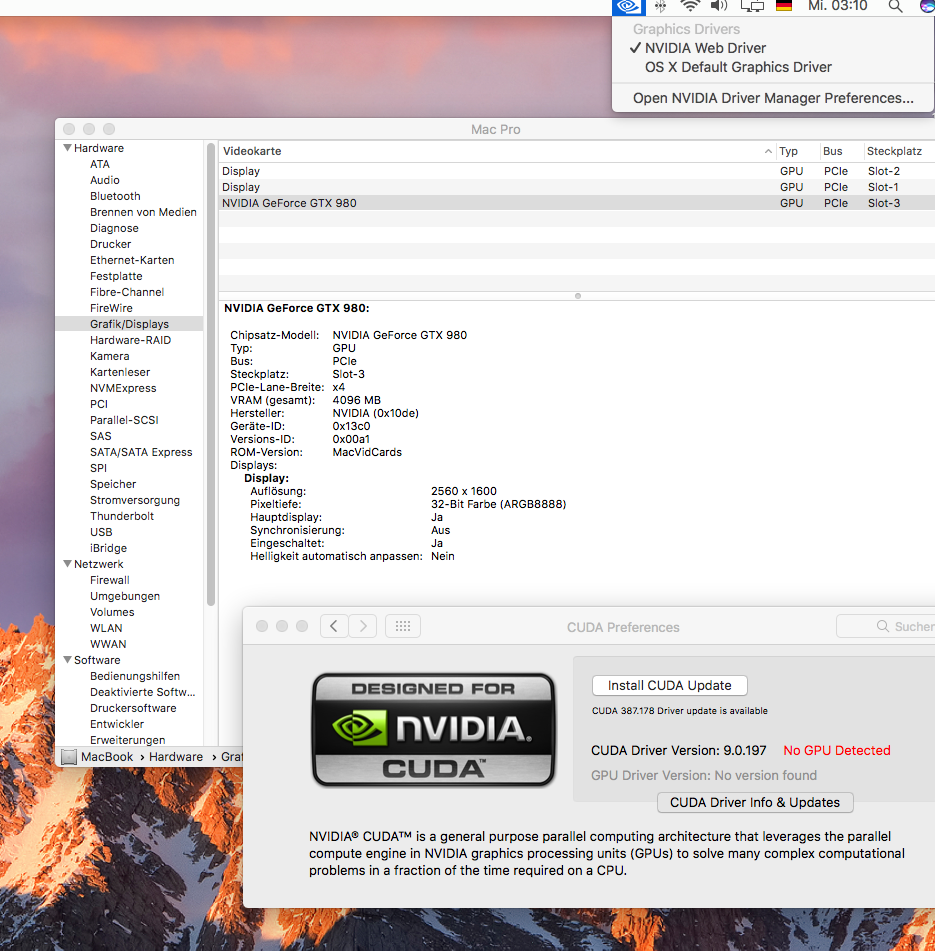Select USB in the sidebar
The width and height of the screenshot is (935, 951).
click(101, 532)
